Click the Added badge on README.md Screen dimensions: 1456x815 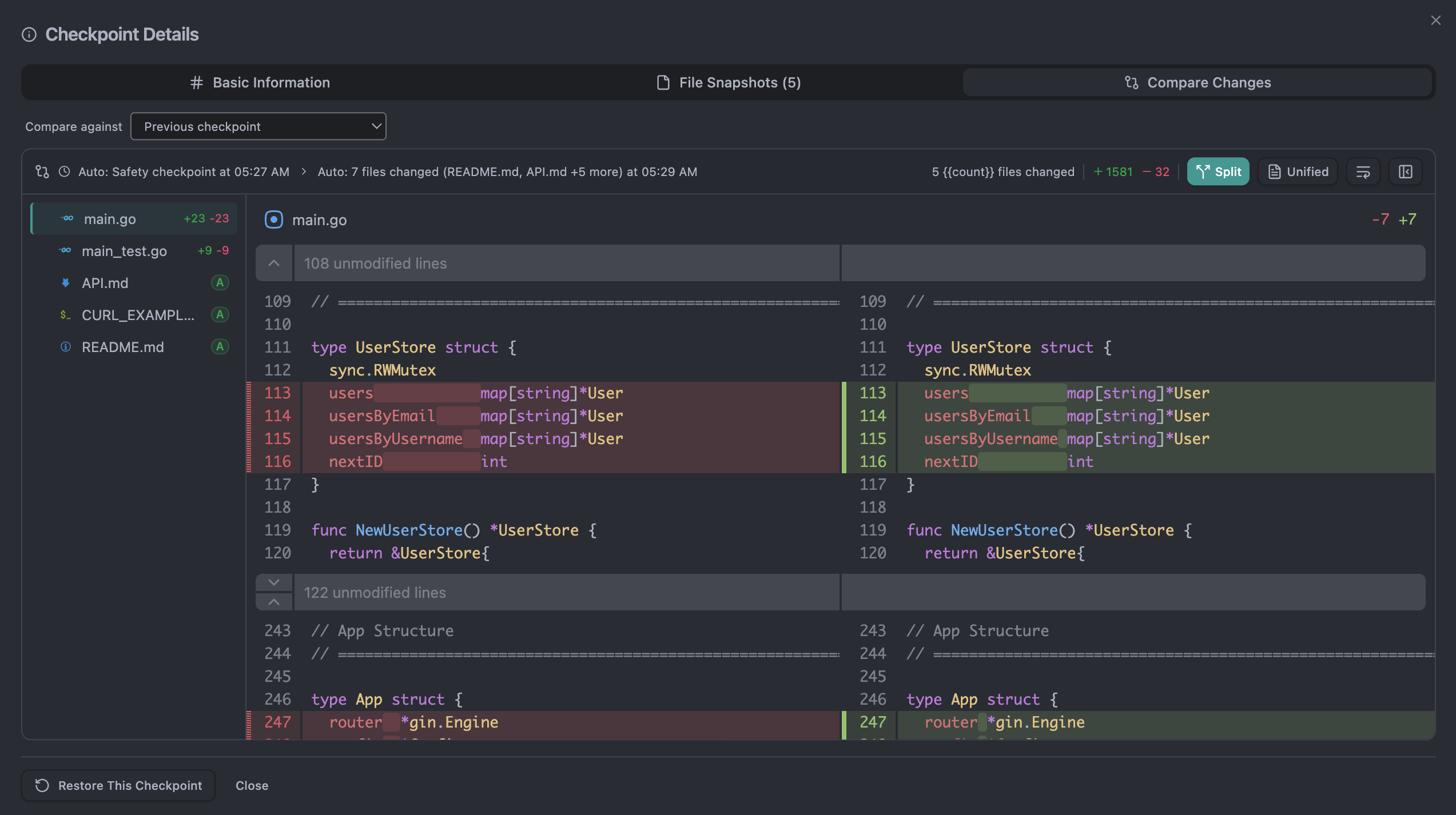[x=220, y=346]
